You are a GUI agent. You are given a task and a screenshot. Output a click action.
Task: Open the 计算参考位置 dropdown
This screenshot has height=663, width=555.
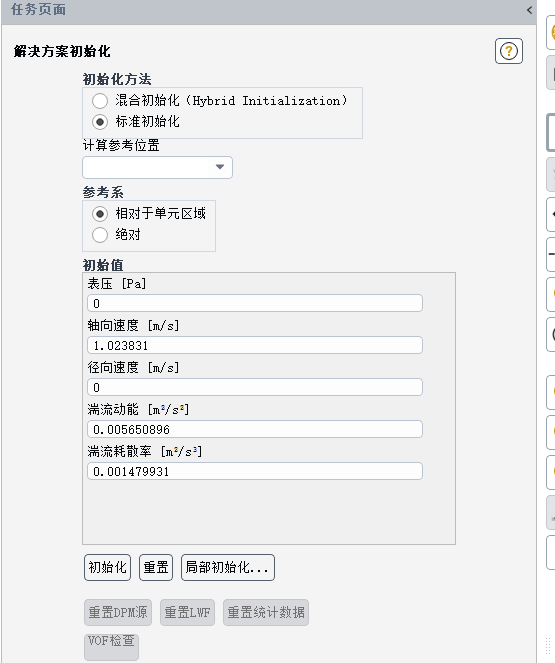coord(157,167)
